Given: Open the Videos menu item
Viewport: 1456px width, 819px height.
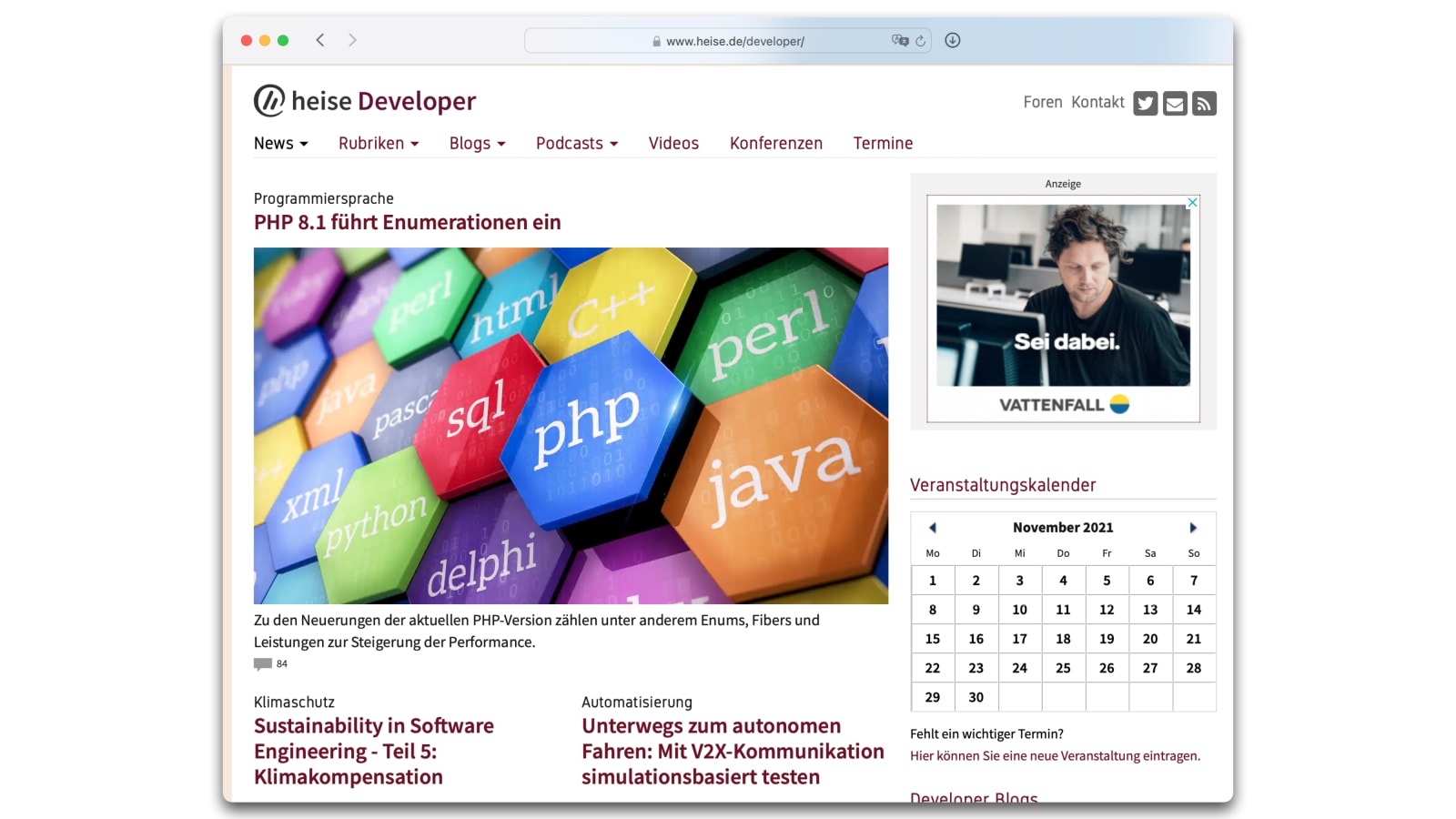Looking at the screenshot, I should click(x=673, y=144).
